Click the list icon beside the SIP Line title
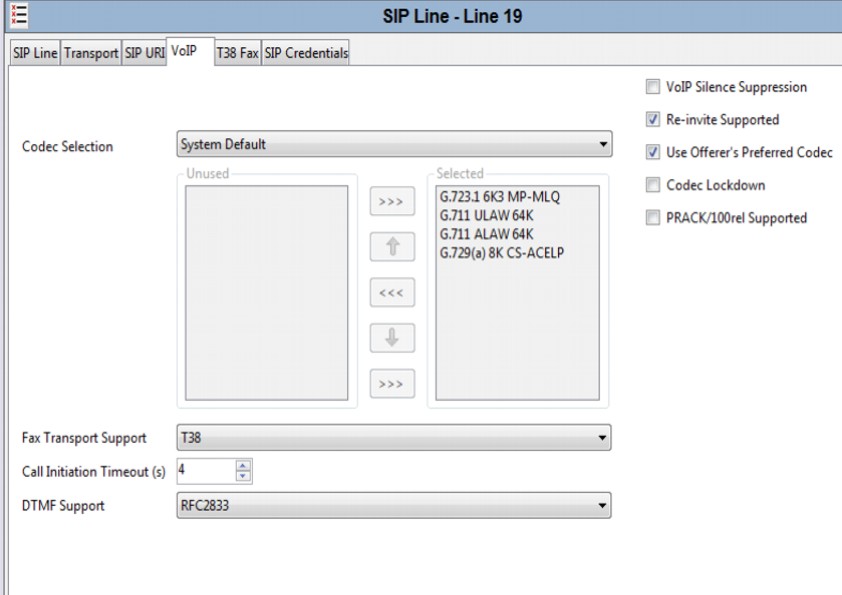Image resolution: width=842 pixels, height=595 pixels. (x=19, y=14)
